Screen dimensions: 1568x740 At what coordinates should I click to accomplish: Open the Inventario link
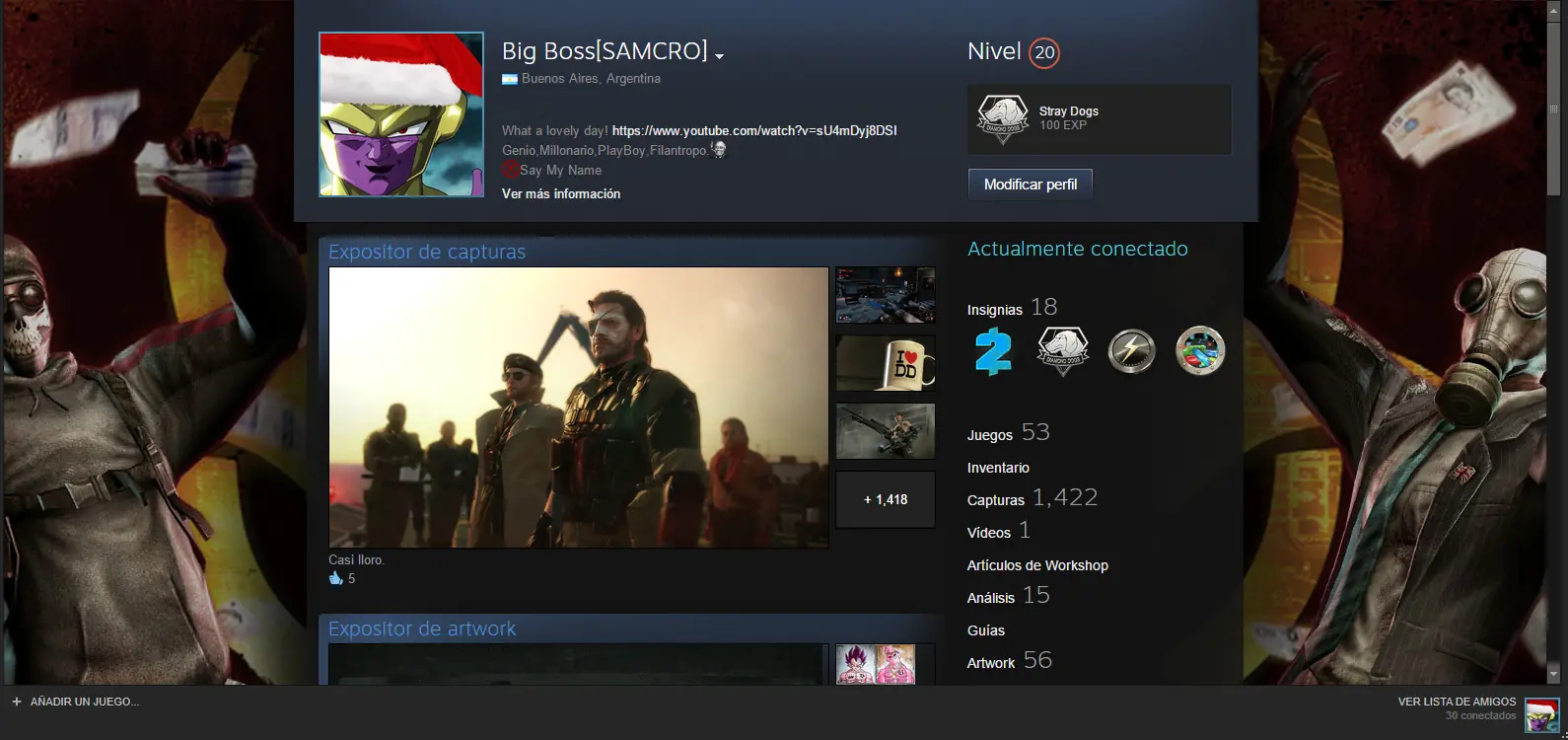pos(998,468)
